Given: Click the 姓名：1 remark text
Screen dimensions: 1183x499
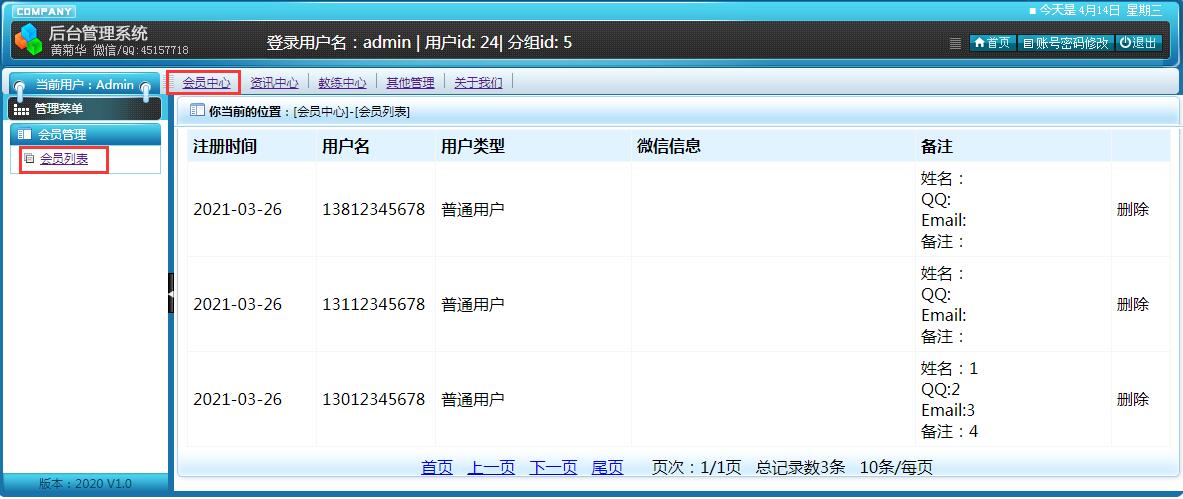Looking at the screenshot, I should pos(949,368).
